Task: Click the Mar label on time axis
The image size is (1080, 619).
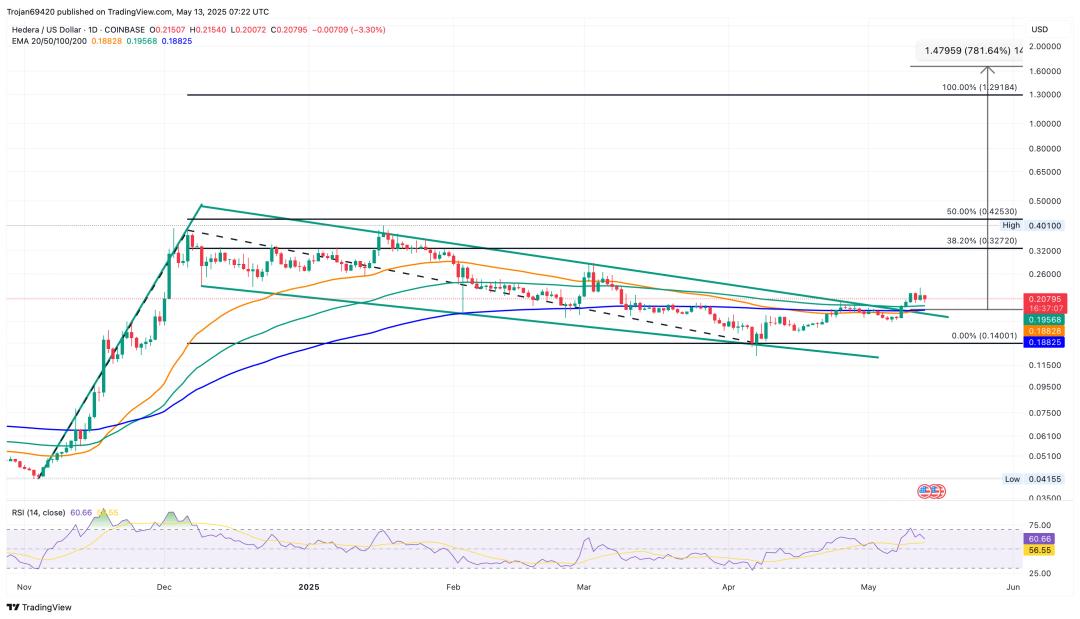Action: coord(584,587)
